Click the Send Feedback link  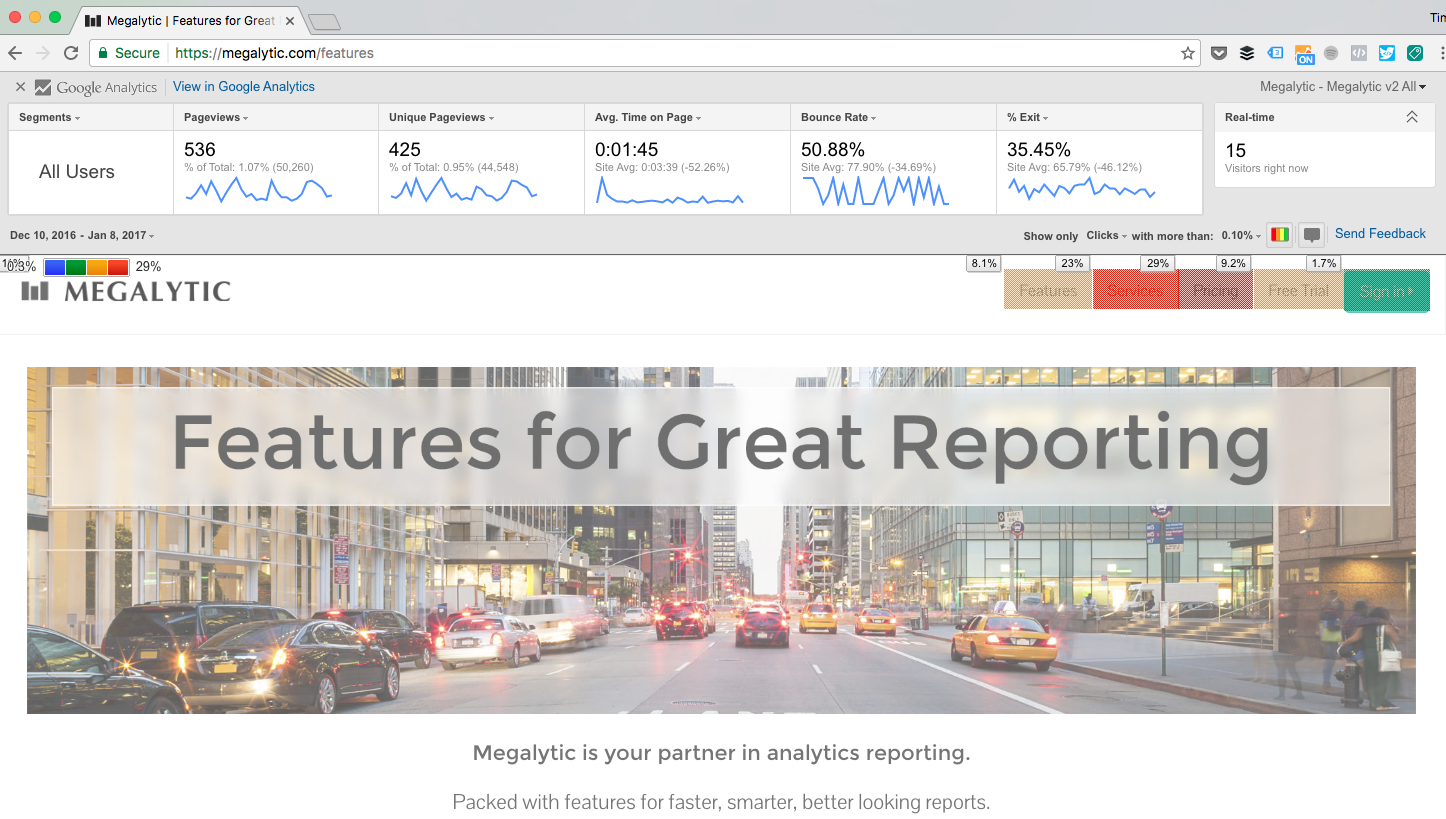click(1380, 233)
